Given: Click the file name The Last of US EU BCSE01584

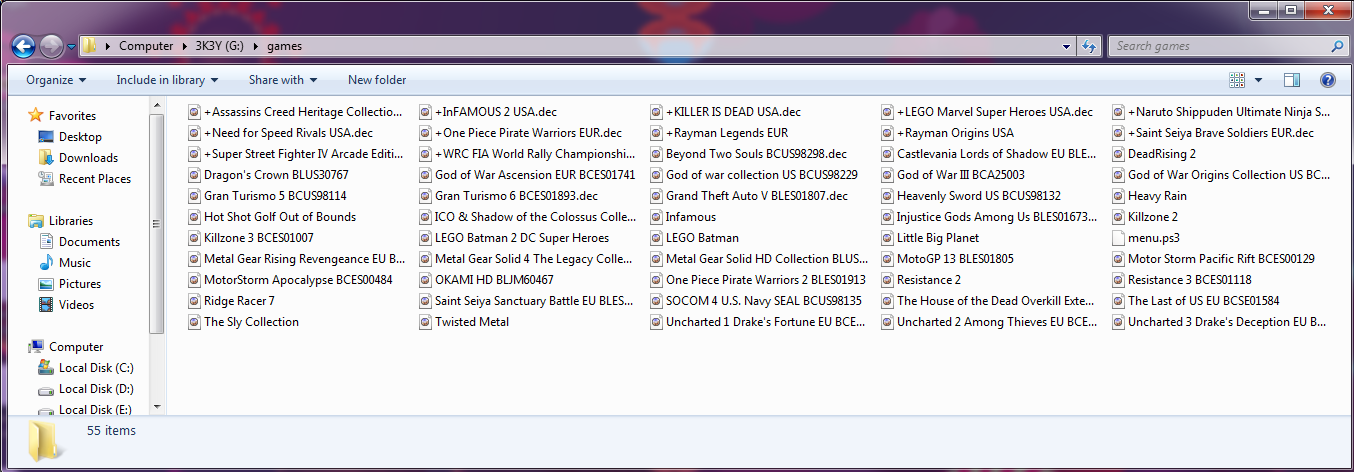Looking at the screenshot, I should tap(1204, 301).
